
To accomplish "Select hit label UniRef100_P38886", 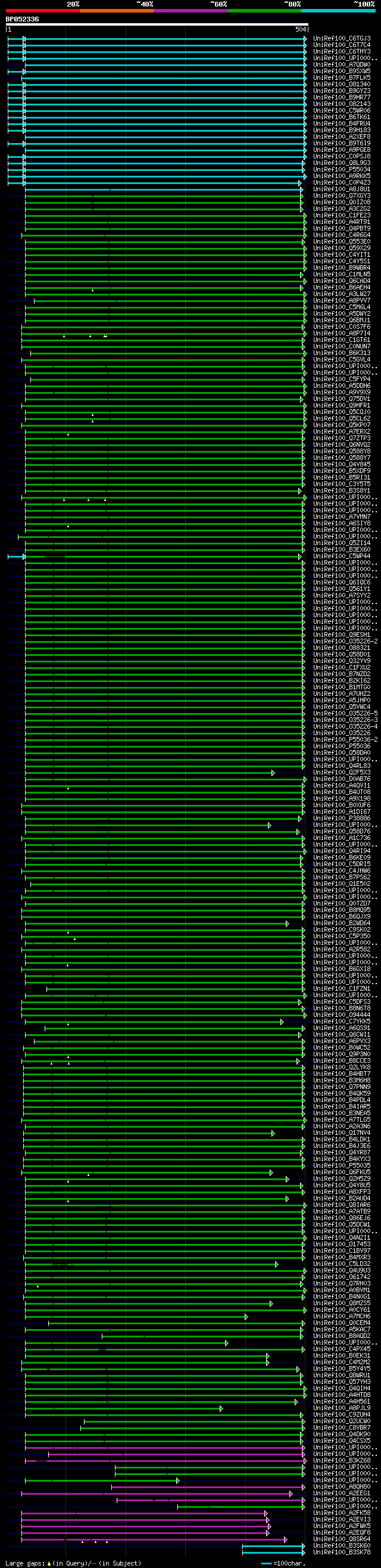I will point(342,818).
